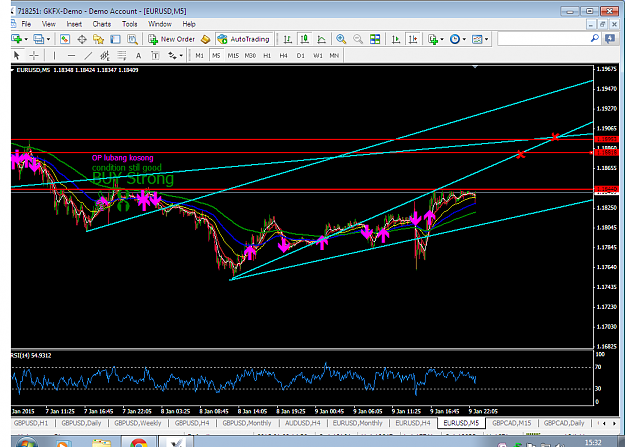
Task: Open the MetaEditor book icon
Action: point(205,39)
